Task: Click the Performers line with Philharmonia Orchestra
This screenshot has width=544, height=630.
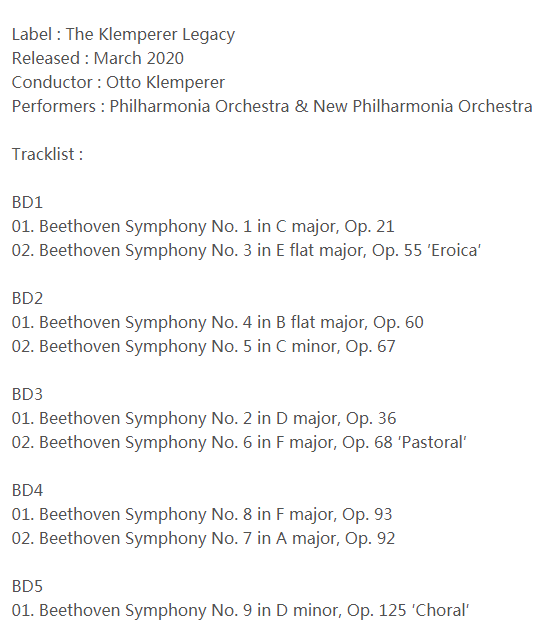Action: 272,106
